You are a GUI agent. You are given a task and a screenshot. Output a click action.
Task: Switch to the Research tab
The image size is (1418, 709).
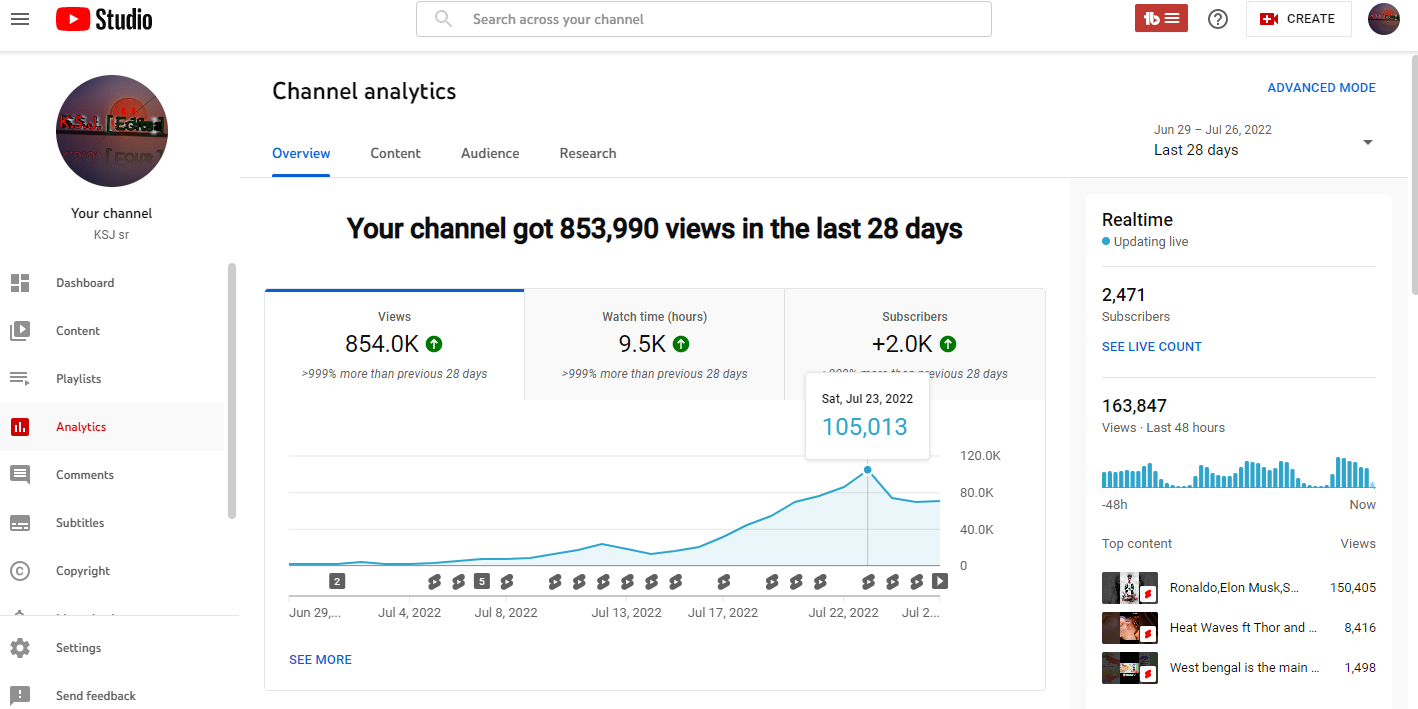coord(588,153)
